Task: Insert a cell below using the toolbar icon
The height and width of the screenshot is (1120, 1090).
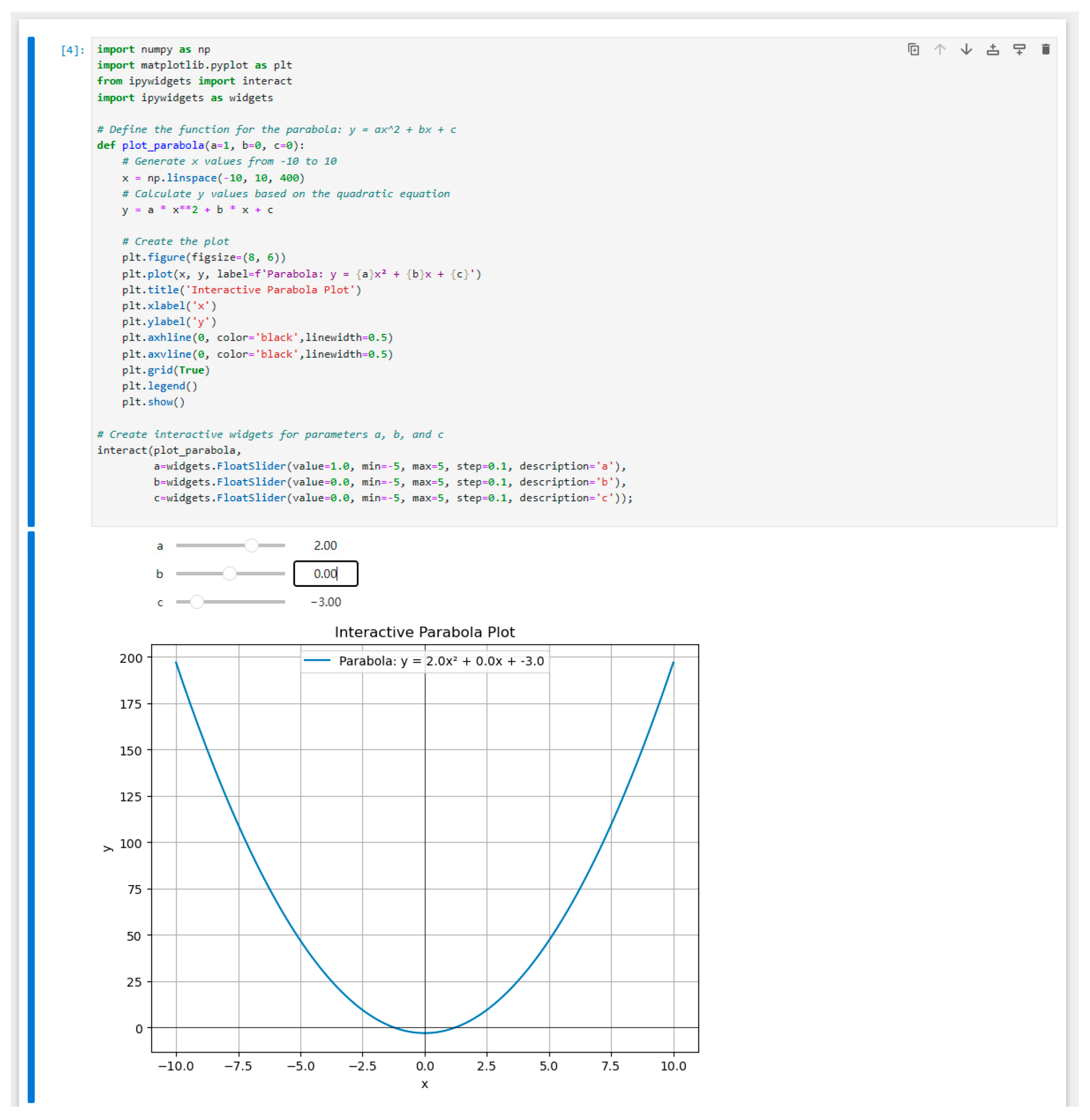Action: pos(1019,50)
